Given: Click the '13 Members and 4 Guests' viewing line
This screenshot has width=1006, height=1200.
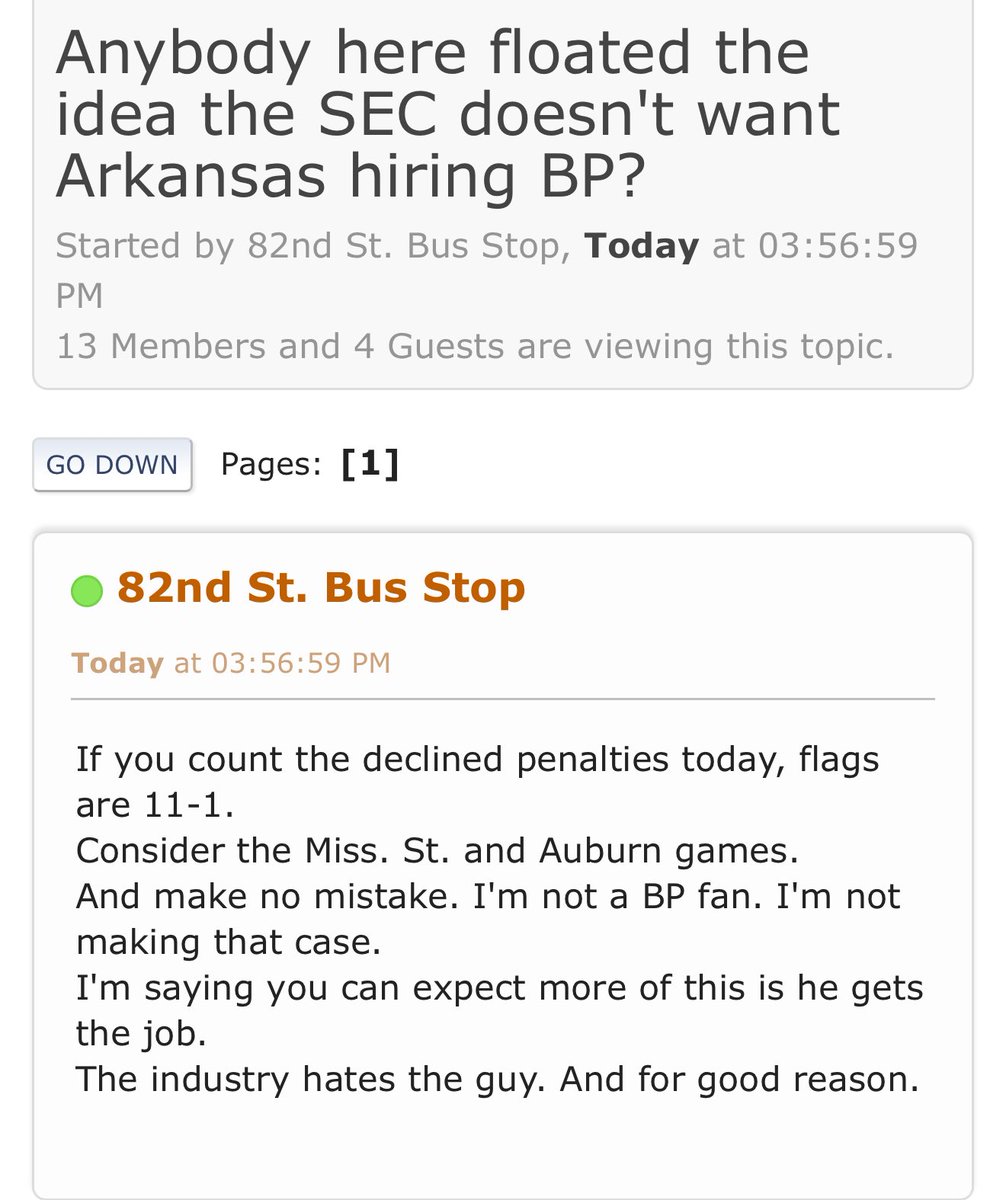Looking at the screenshot, I should (x=475, y=346).
